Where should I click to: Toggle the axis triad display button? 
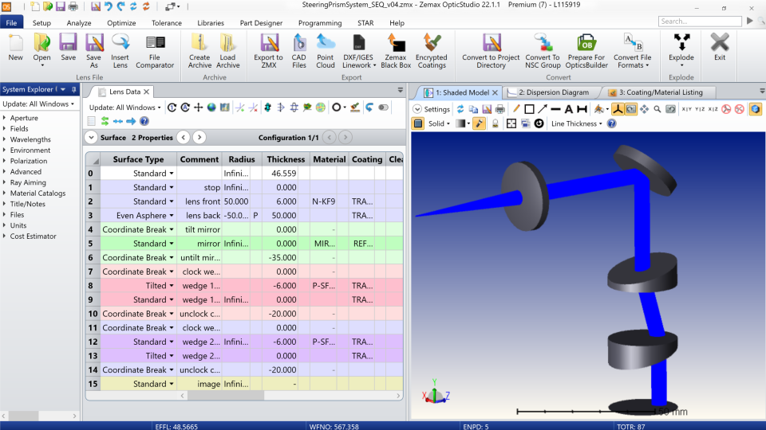pyautogui.click(x=617, y=109)
